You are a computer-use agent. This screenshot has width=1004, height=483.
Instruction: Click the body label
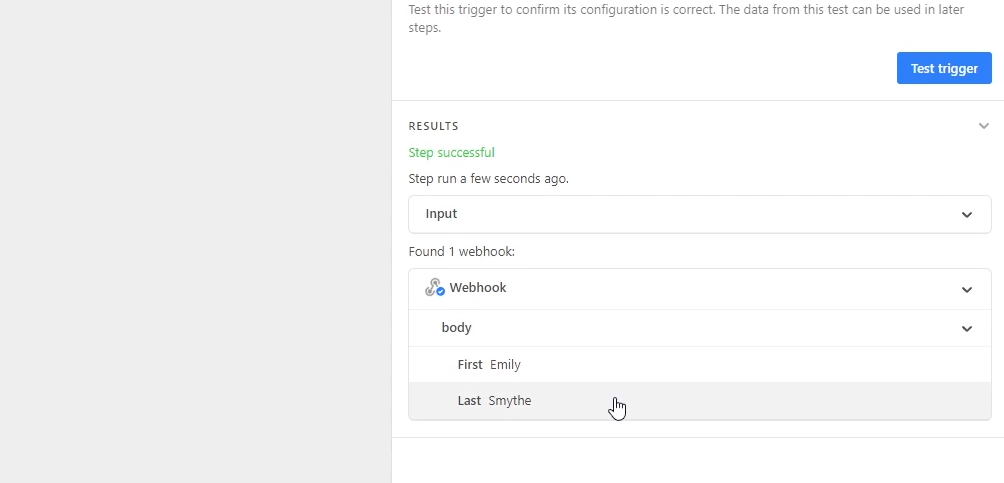click(457, 328)
